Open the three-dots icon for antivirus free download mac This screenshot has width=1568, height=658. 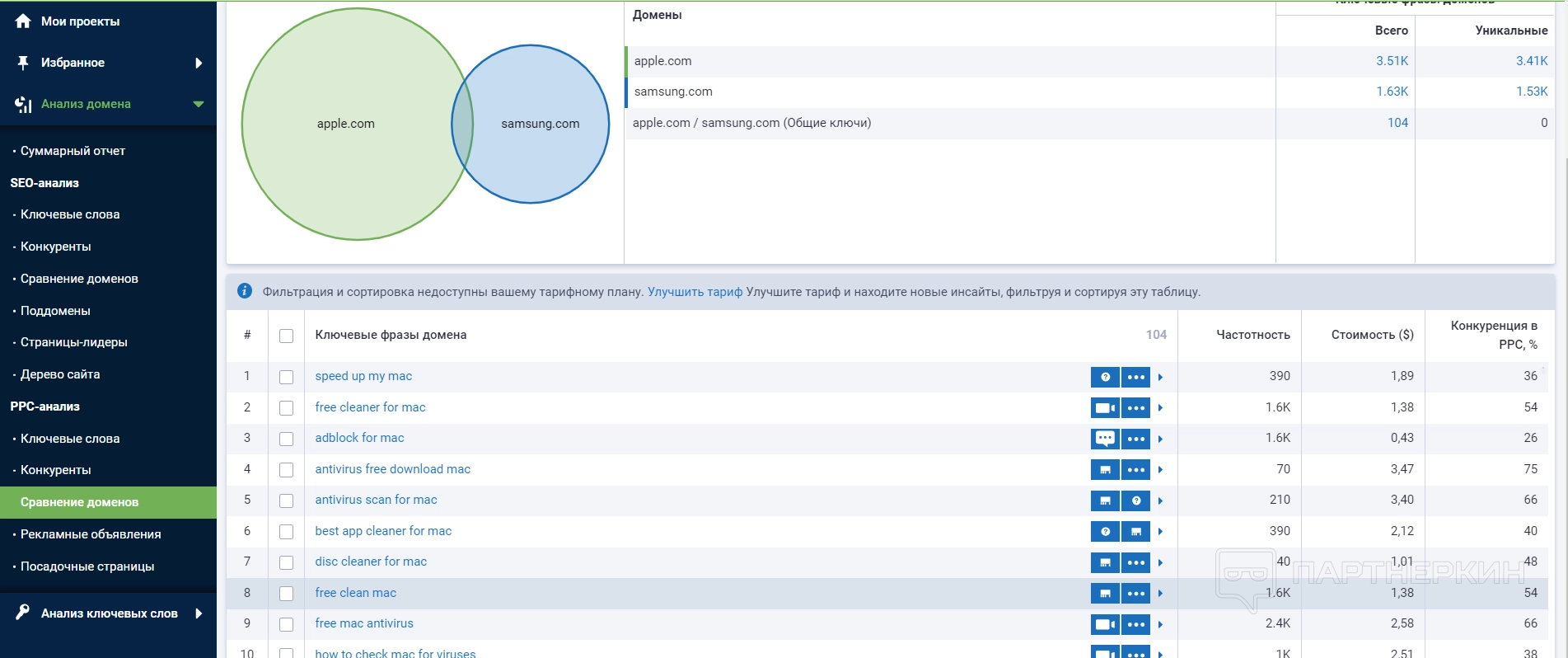point(1135,469)
